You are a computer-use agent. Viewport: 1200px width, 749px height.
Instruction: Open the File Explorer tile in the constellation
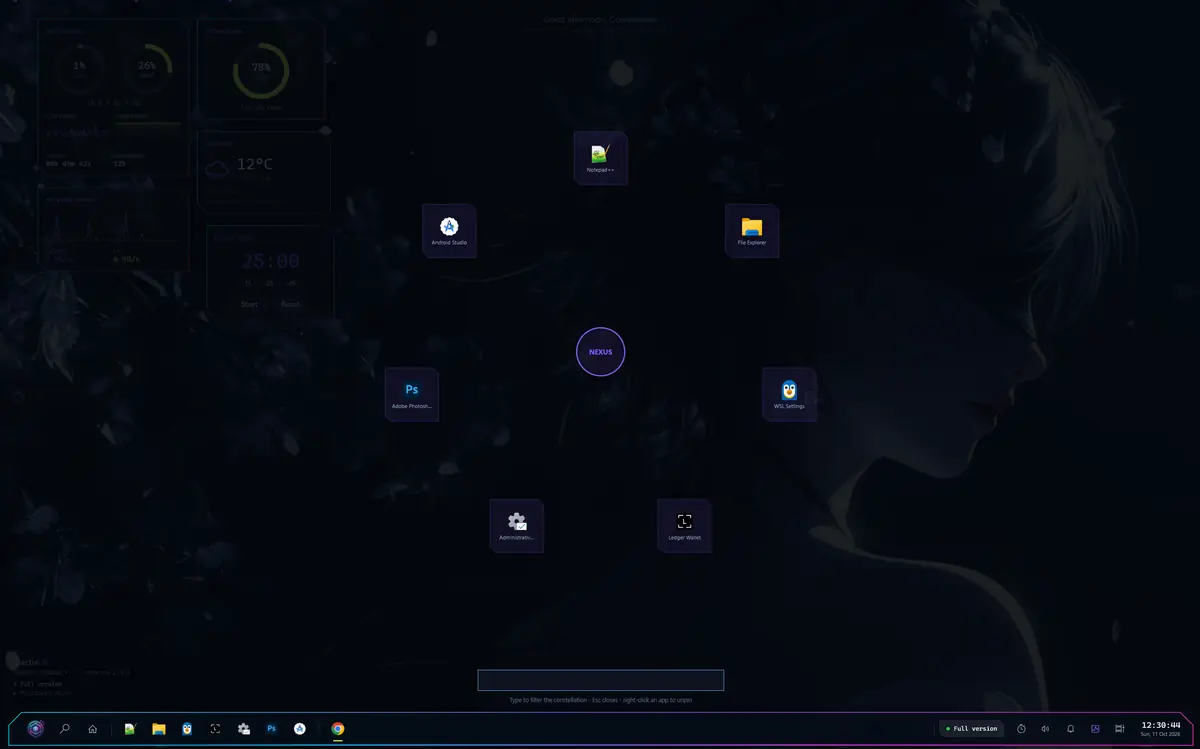(x=752, y=231)
